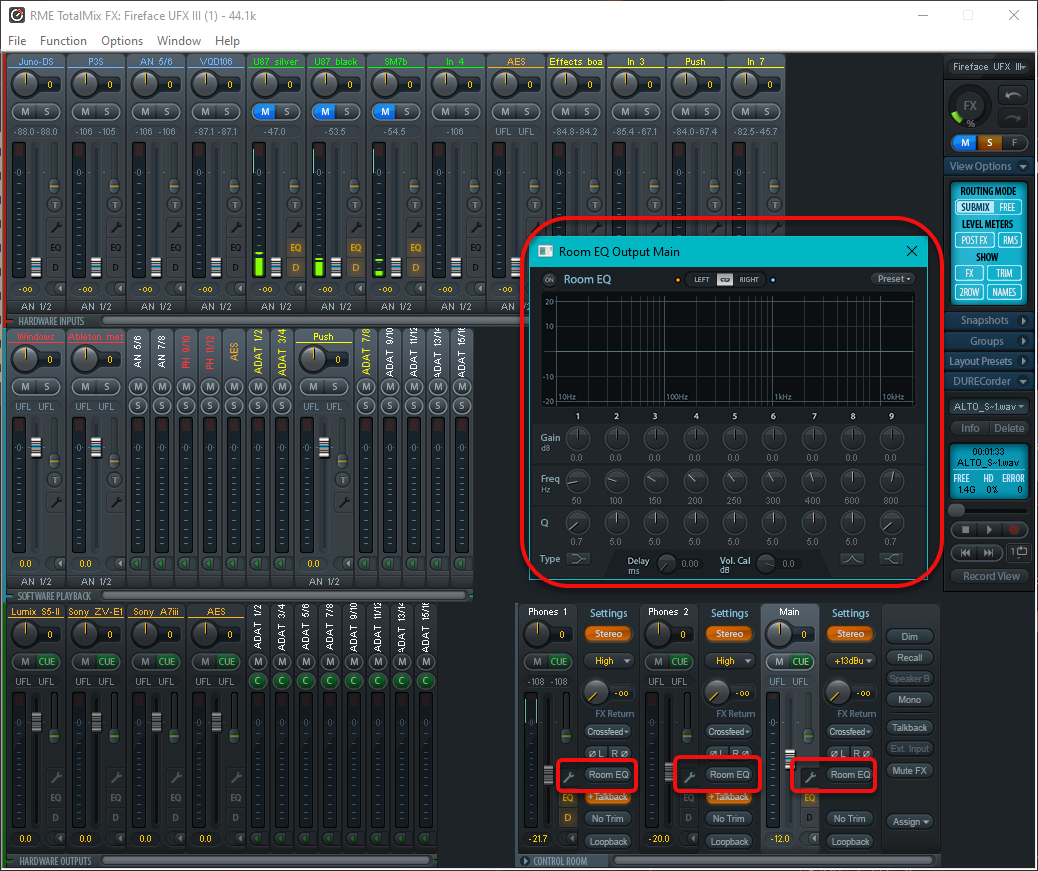The width and height of the screenshot is (1038, 871).
Task: Open the Room EQ Preset dropdown
Action: [x=892, y=280]
